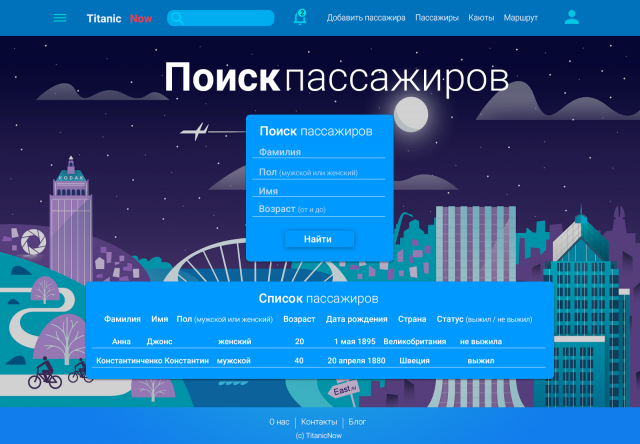Image resolution: width=640 pixels, height=444 pixels.
Task: Open the Добавить пассажира menu item
Action: point(366,18)
